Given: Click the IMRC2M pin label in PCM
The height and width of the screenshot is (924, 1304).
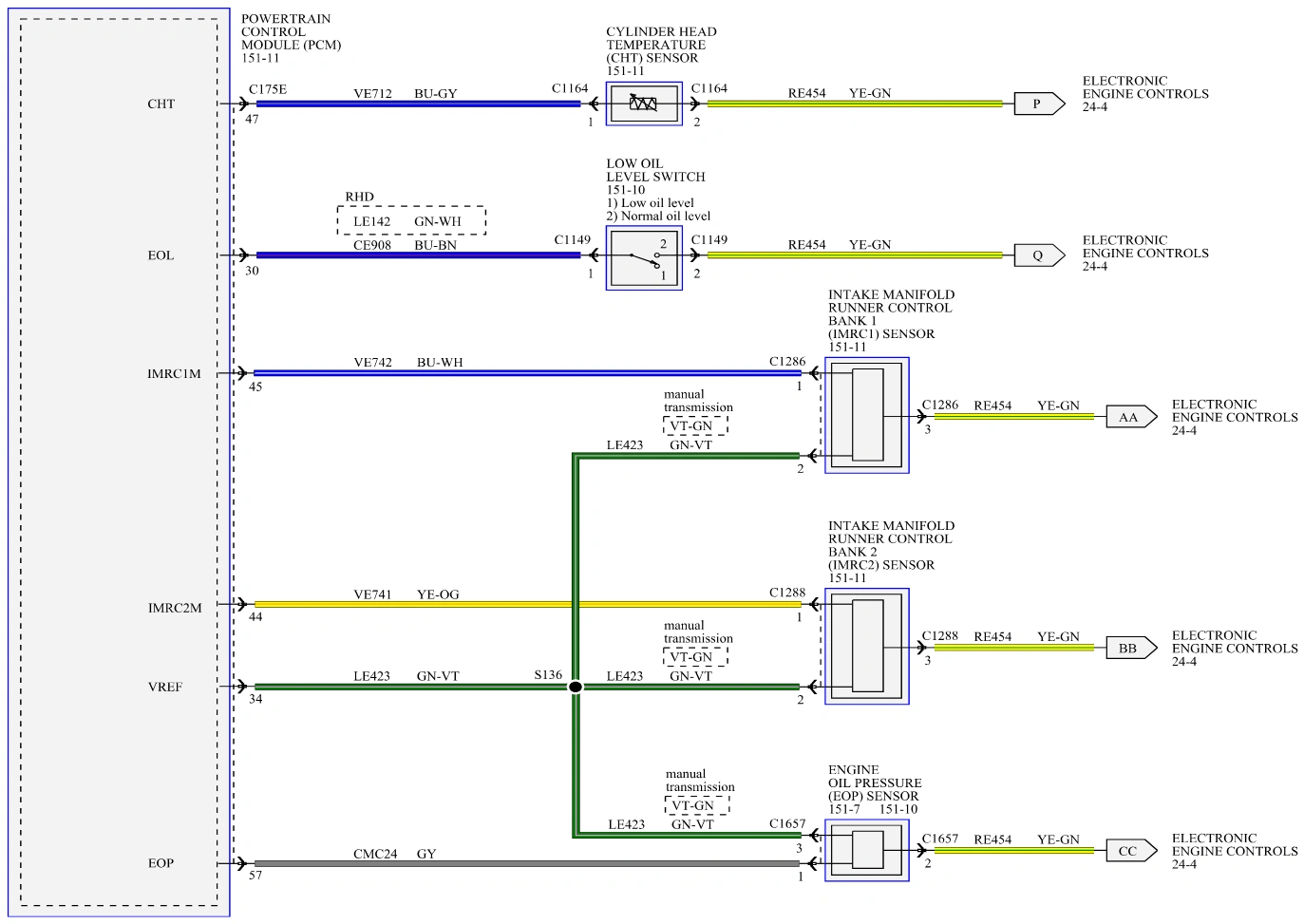Looking at the screenshot, I should 175,608.
